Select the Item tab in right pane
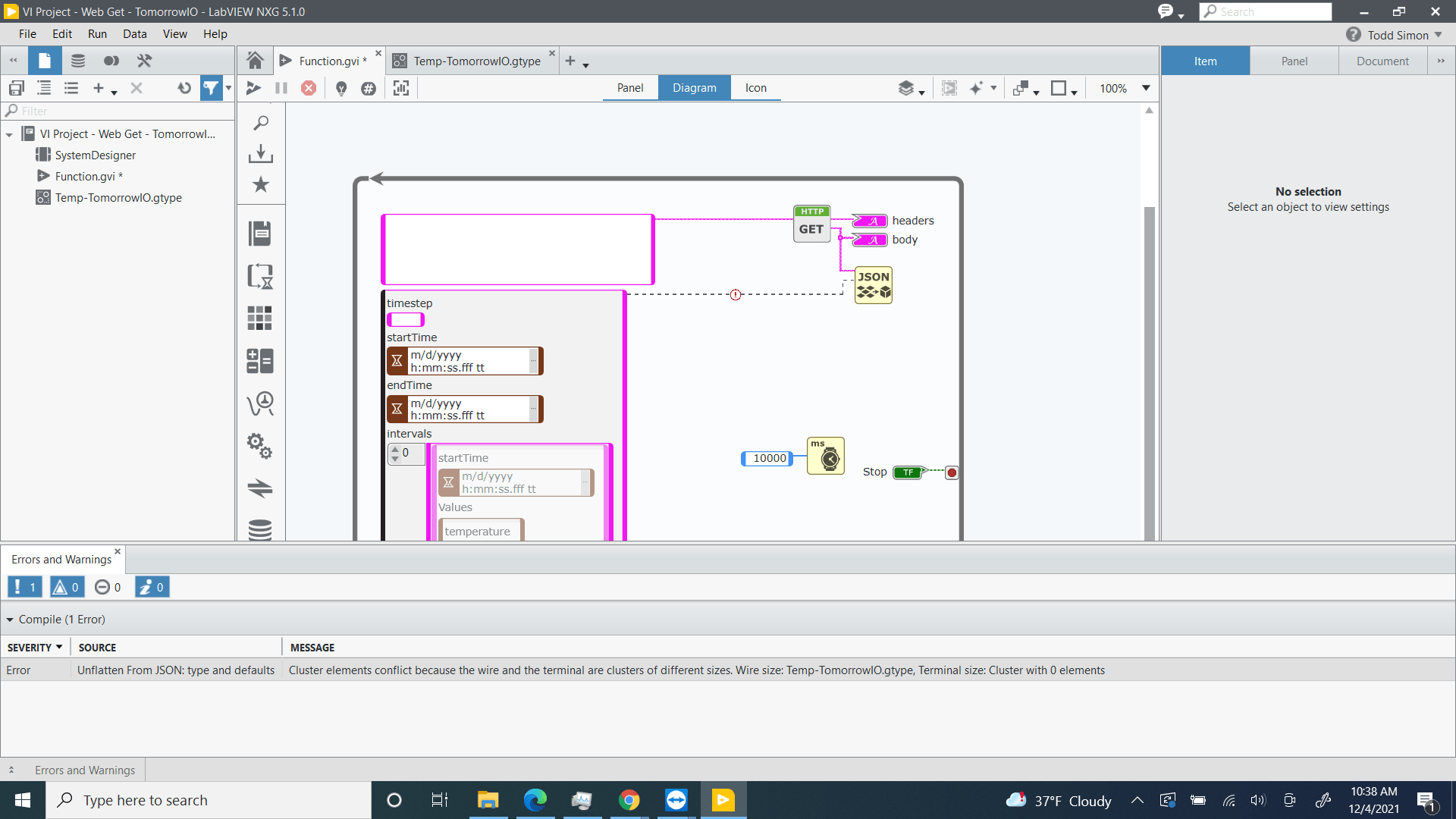This screenshot has width=1456, height=819. (x=1205, y=61)
